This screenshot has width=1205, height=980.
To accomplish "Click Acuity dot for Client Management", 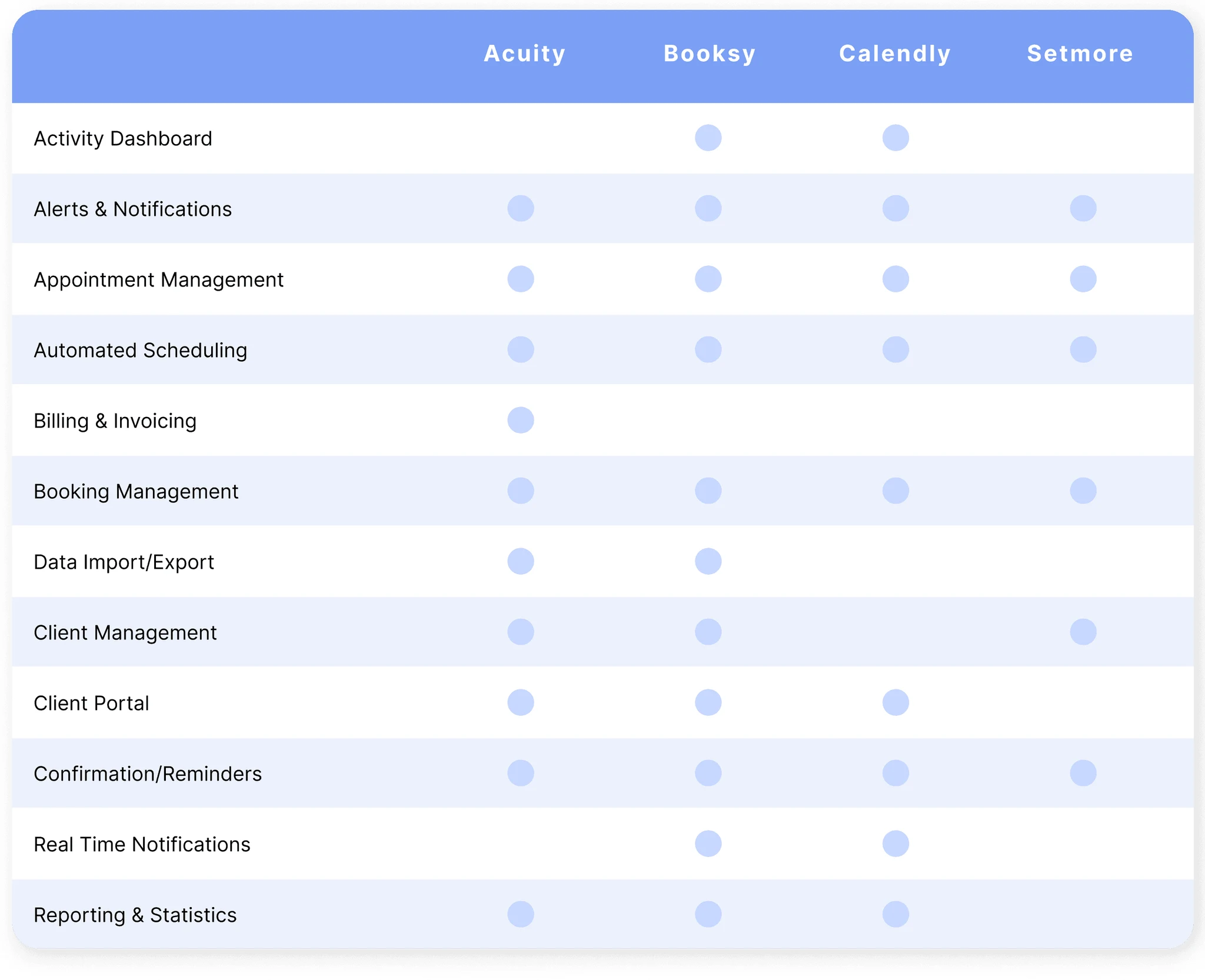I will pos(521,632).
